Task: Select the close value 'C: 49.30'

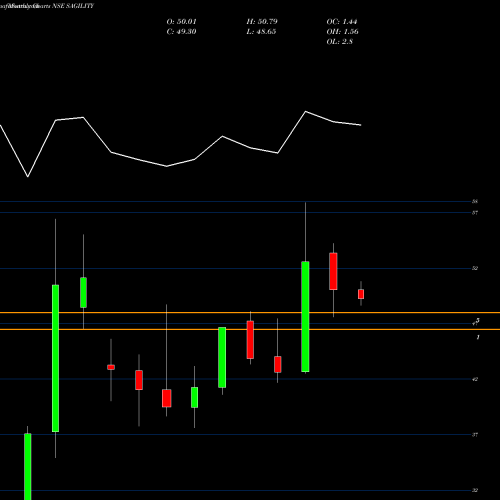Action: pyautogui.click(x=181, y=32)
